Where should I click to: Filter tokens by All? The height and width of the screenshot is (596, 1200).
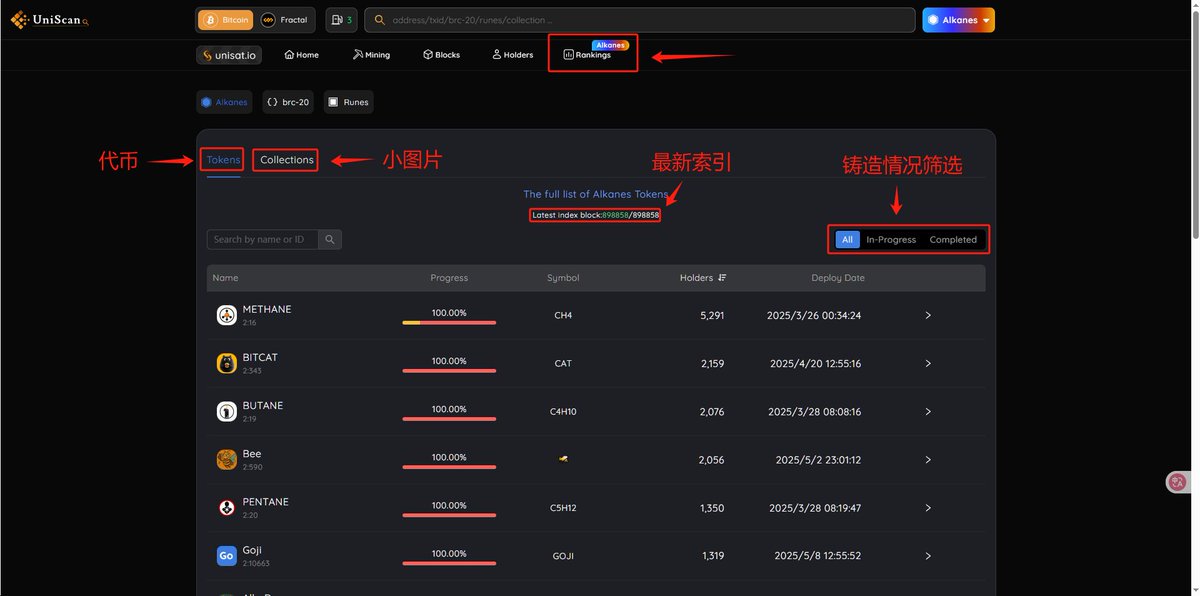pyautogui.click(x=847, y=239)
